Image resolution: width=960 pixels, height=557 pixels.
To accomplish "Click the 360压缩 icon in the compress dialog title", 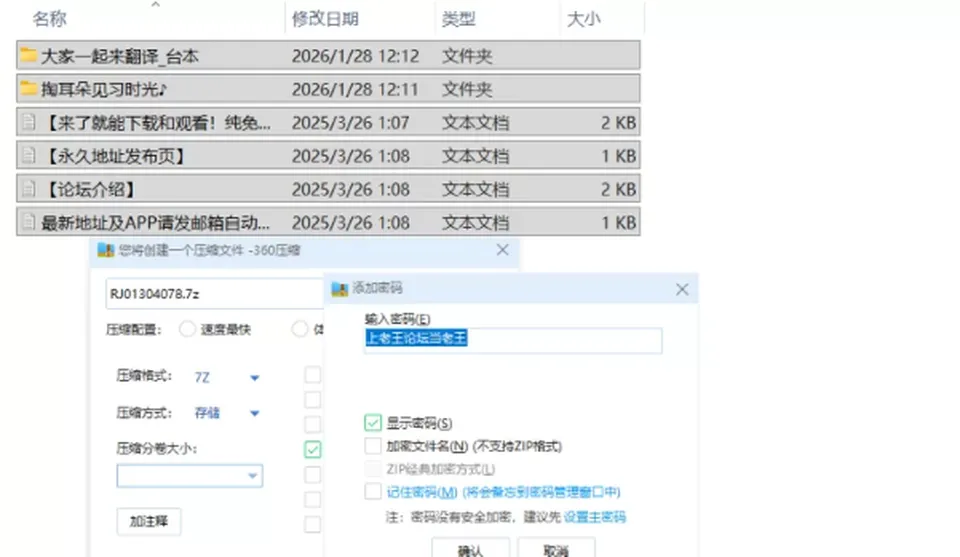I will 106,250.
